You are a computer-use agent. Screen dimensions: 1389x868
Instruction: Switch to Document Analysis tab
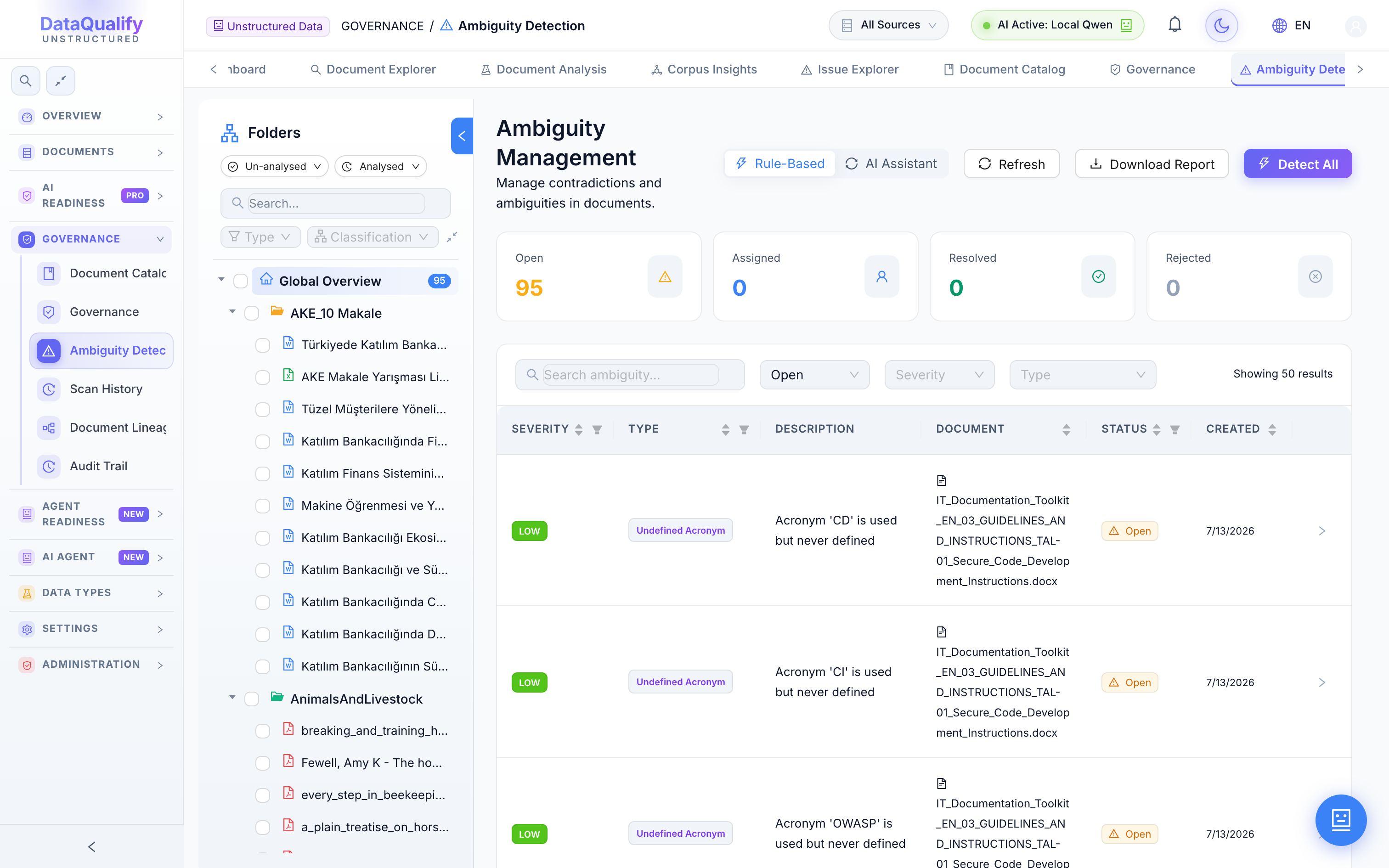tap(543, 69)
